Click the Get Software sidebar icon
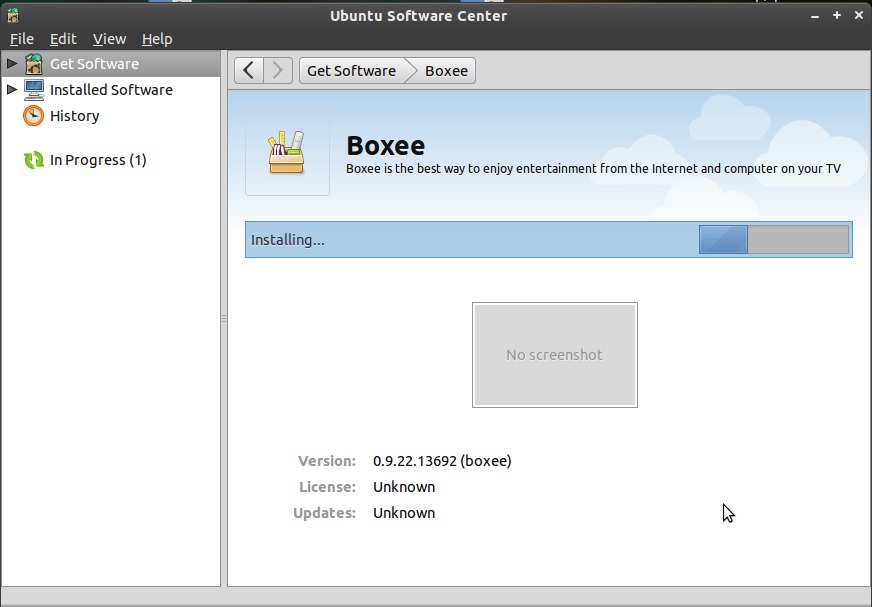This screenshot has width=872, height=607. (x=33, y=64)
